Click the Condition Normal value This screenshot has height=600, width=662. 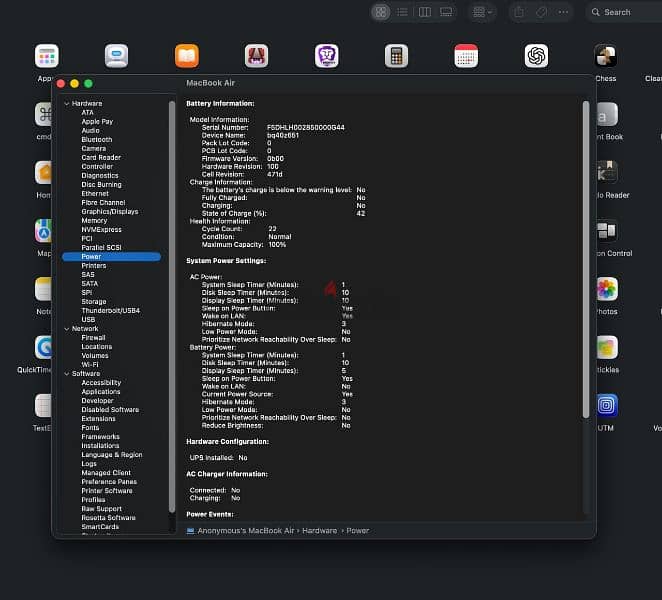click(279, 236)
